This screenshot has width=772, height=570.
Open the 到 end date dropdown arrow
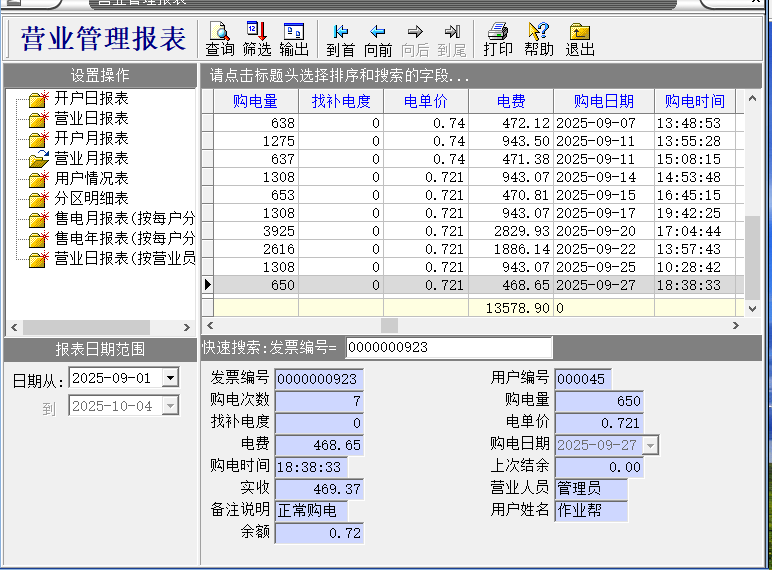[x=170, y=406]
